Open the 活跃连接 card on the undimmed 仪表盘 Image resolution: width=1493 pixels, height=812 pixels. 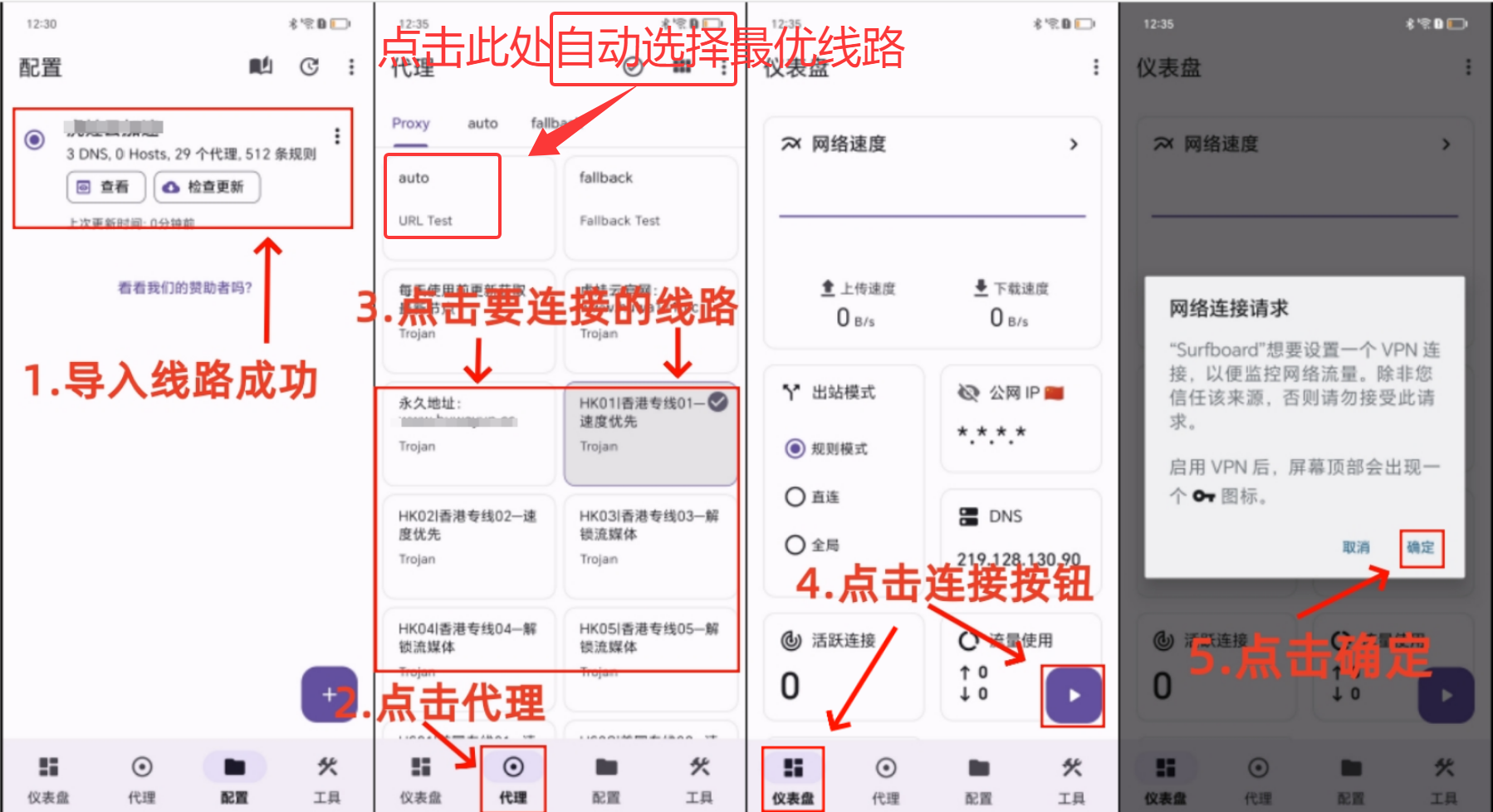pos(844,667)
